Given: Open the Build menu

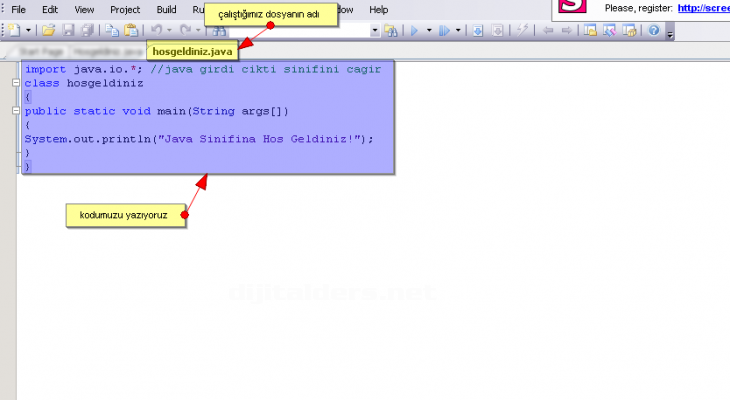Looking at the screenshot, I should tap(166, 9).
